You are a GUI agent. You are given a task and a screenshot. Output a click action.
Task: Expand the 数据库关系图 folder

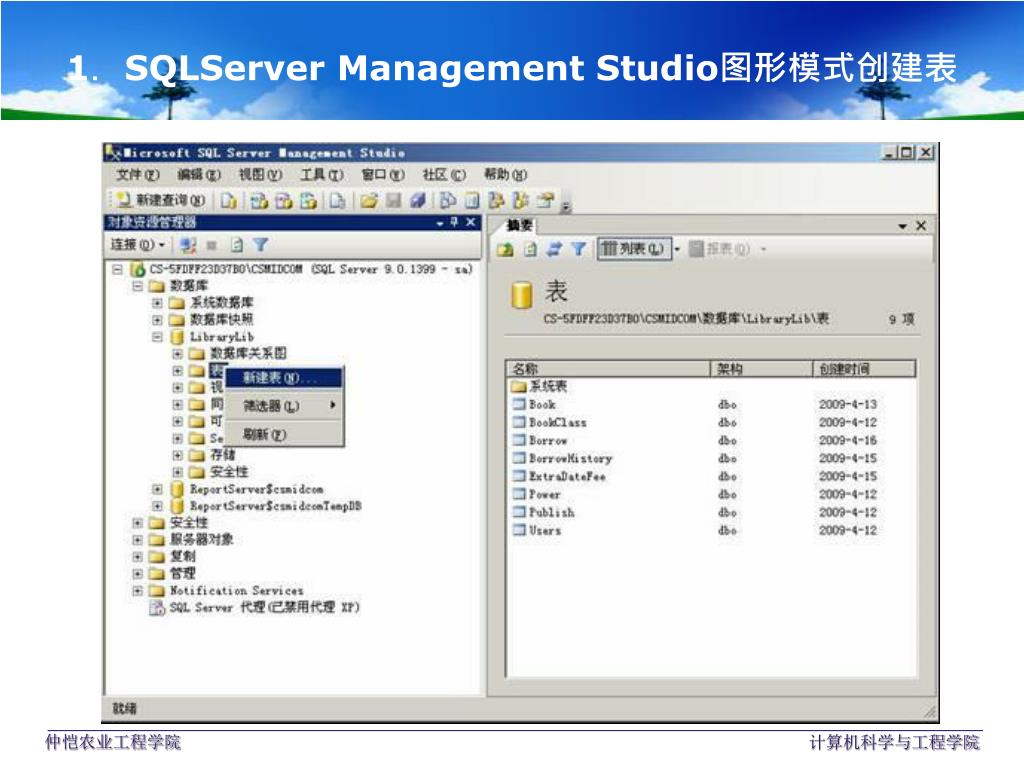coord(178,354)
